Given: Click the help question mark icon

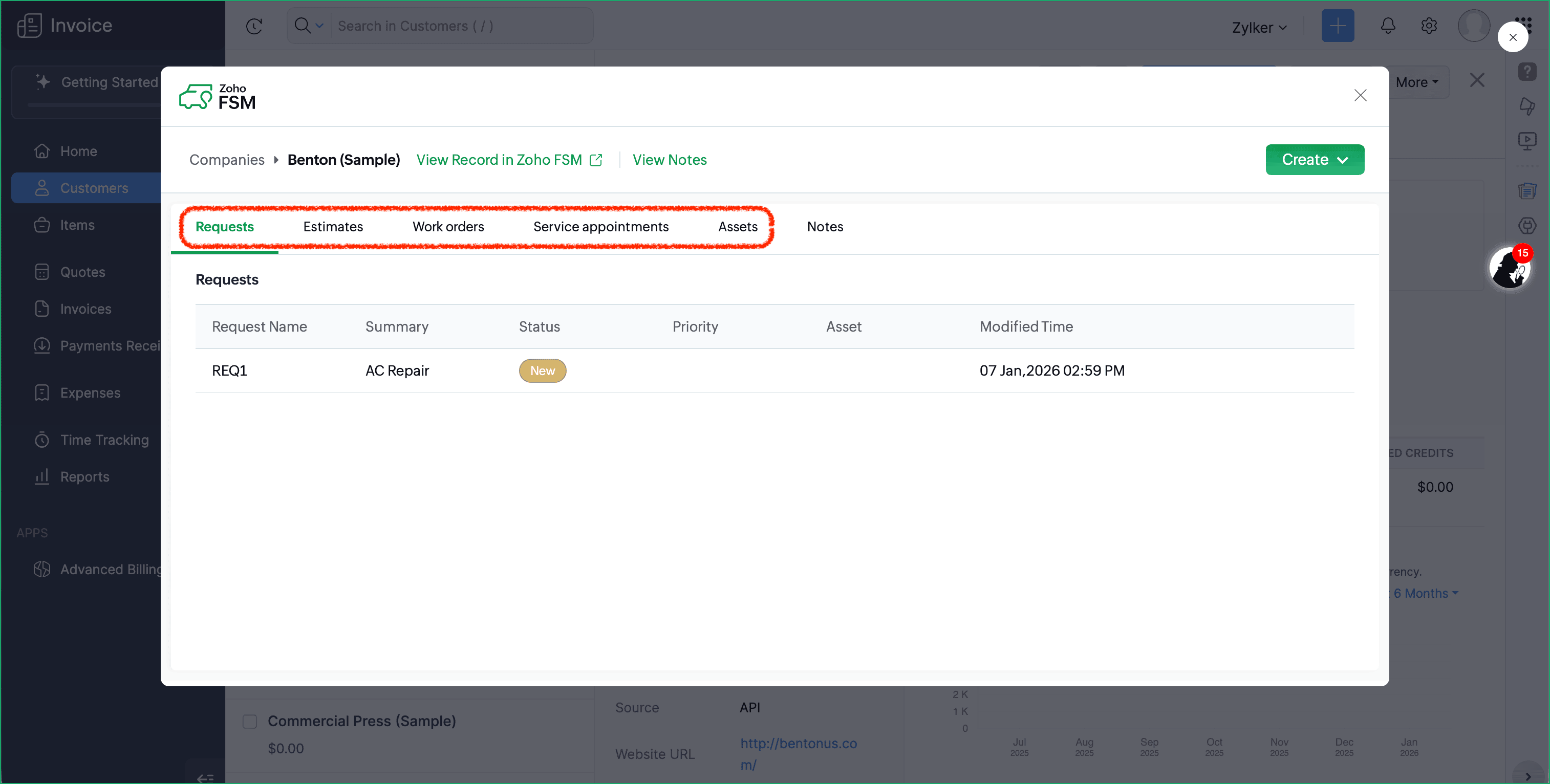Looking at the screenshot, I should pos(1527,72).
